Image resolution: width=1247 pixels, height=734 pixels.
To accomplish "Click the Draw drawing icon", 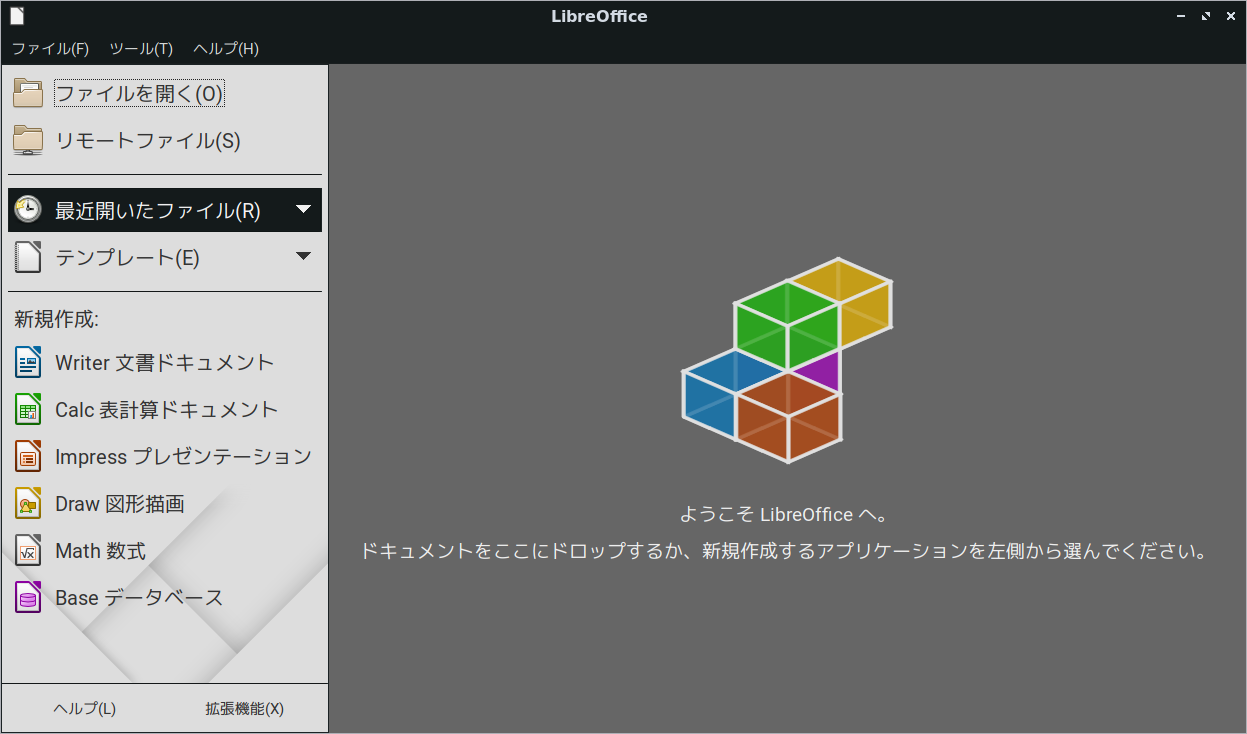I will (28, 503).
